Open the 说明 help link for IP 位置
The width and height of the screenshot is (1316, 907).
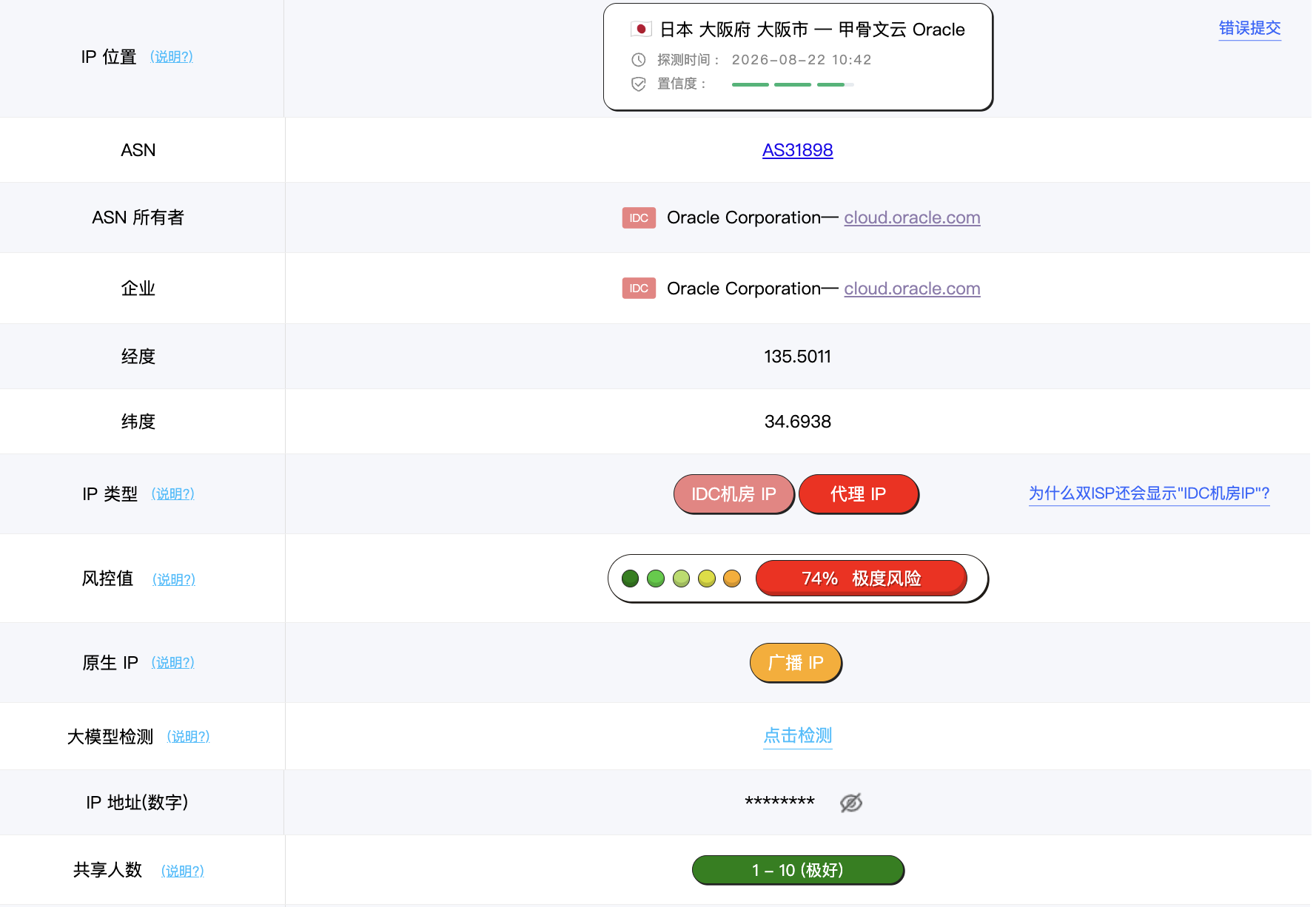pyautogui.click(x=172, y=57)
